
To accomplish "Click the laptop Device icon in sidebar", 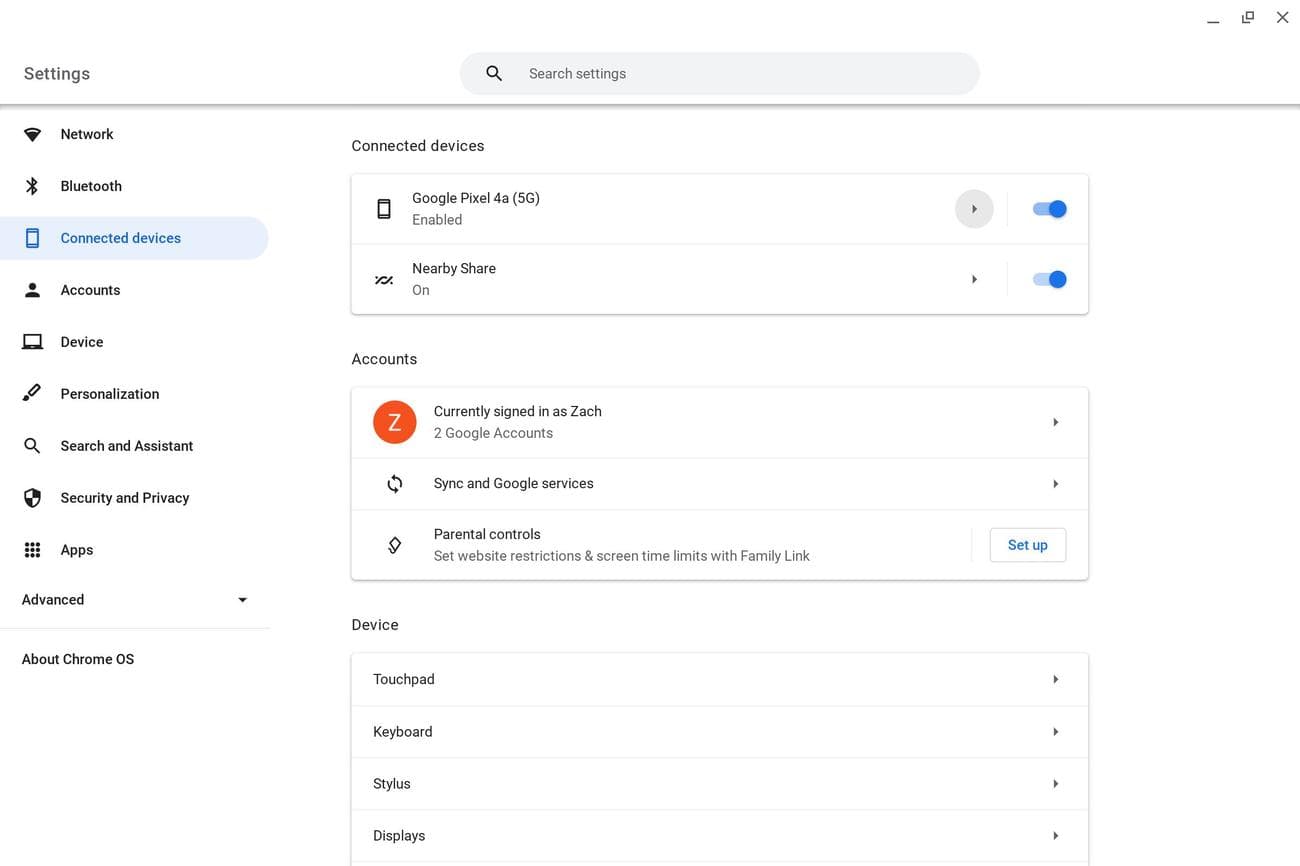I will [x=33, y=342].
